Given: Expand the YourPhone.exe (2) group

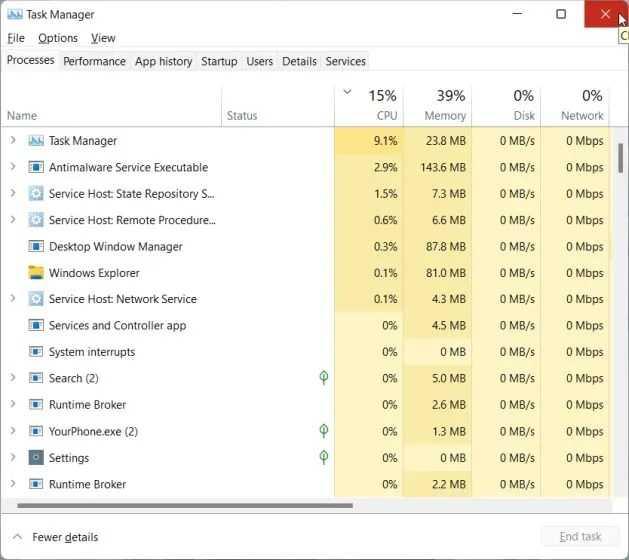Looking at the screenshot, I should (x=12, y=431).
